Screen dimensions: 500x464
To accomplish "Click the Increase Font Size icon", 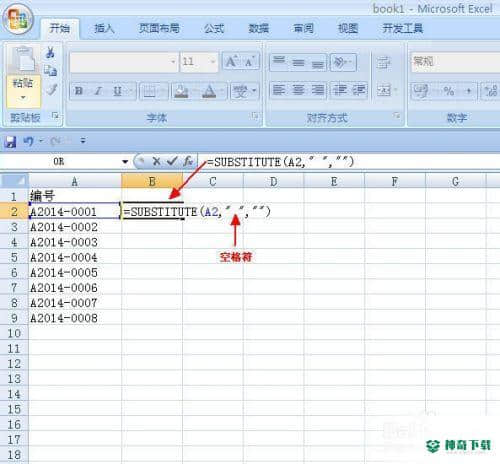I will click(x=232, y=62).
